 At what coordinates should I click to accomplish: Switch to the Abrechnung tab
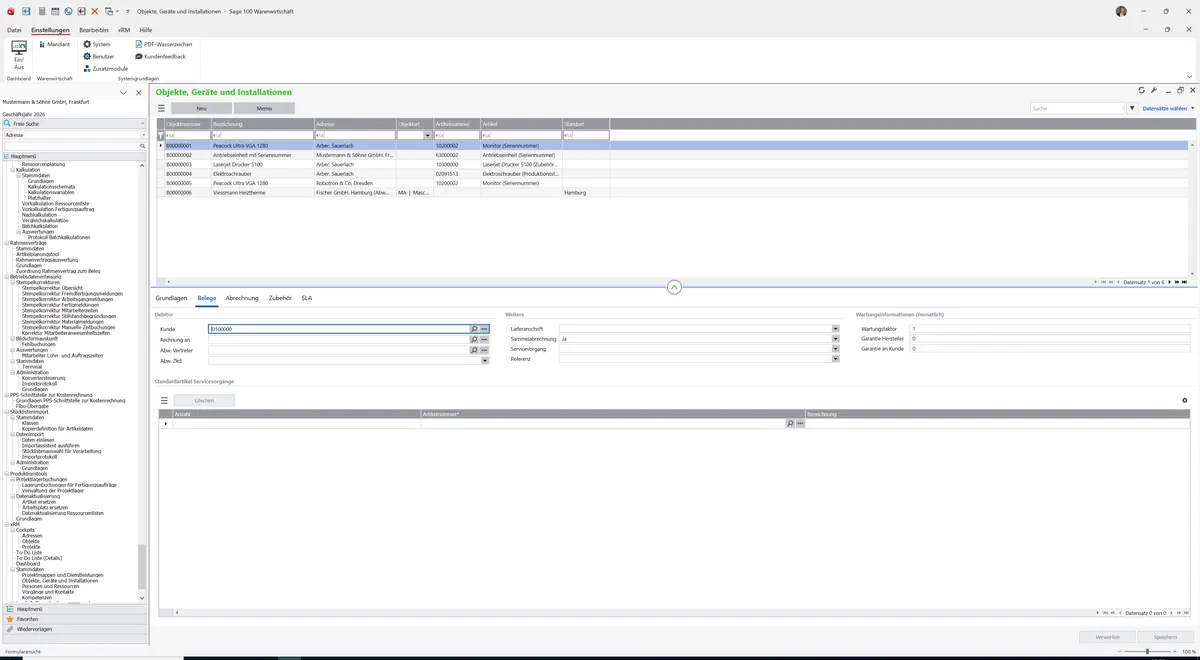tap(242, 298)
